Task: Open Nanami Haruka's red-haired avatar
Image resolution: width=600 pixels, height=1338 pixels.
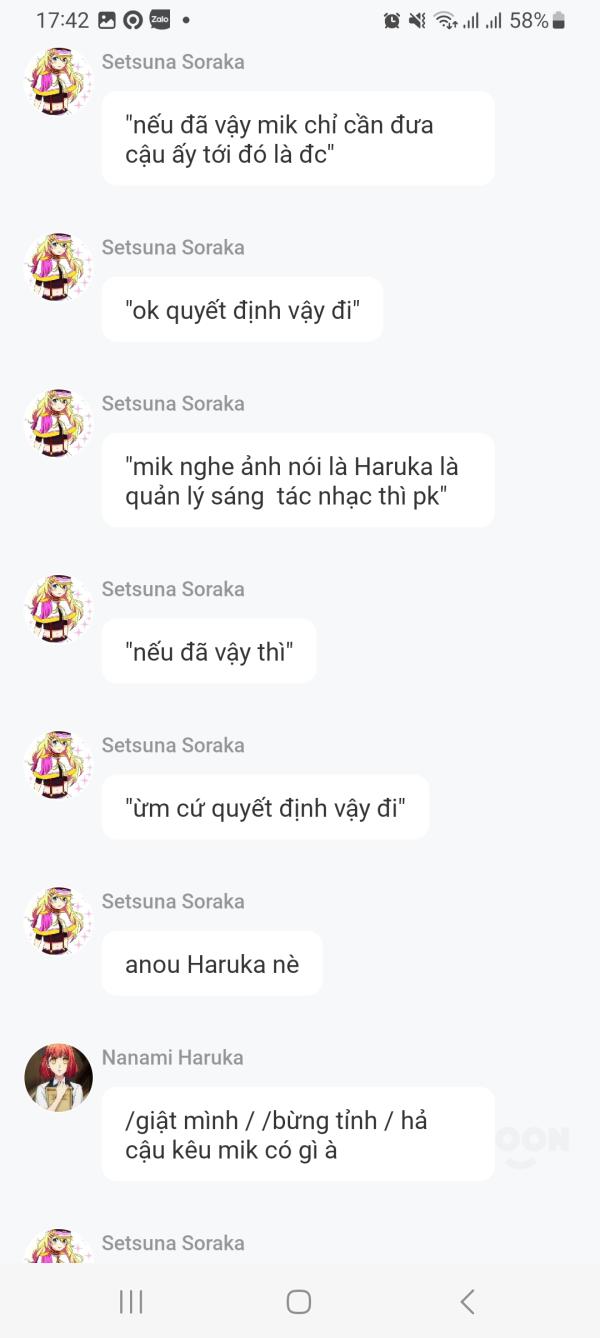Action: [x=58, y=1078]
